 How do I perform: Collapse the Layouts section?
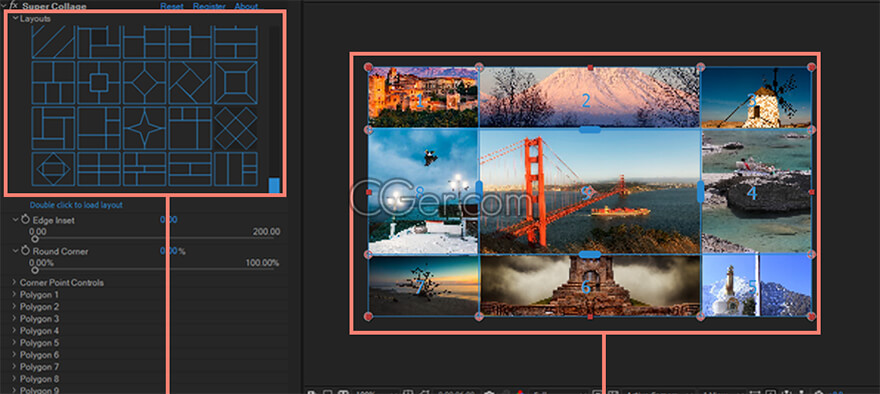tap(15, 18)
